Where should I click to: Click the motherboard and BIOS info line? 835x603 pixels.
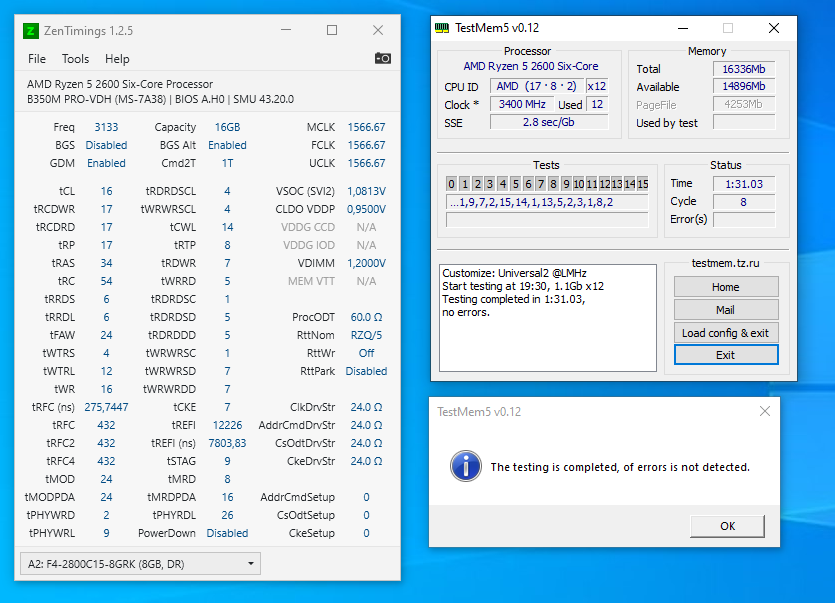coord(160,99)
